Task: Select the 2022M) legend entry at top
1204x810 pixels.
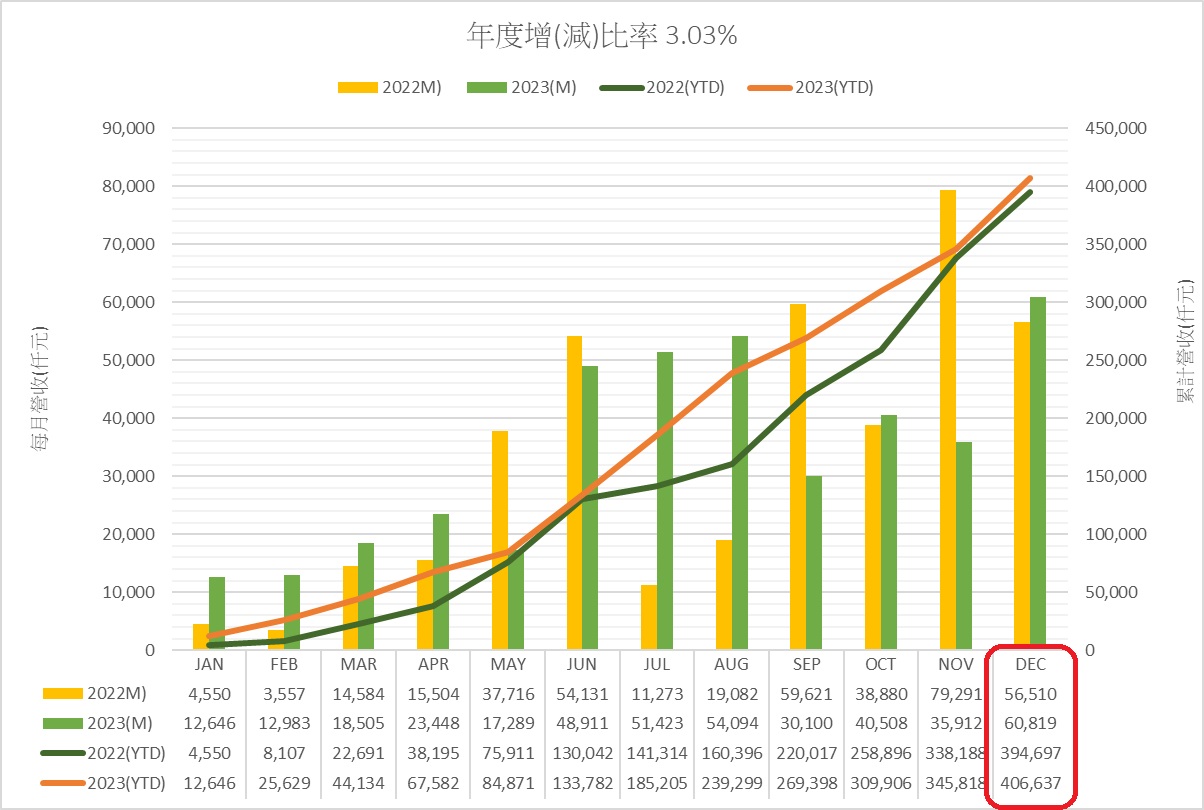Action: [x=391, y=87]
